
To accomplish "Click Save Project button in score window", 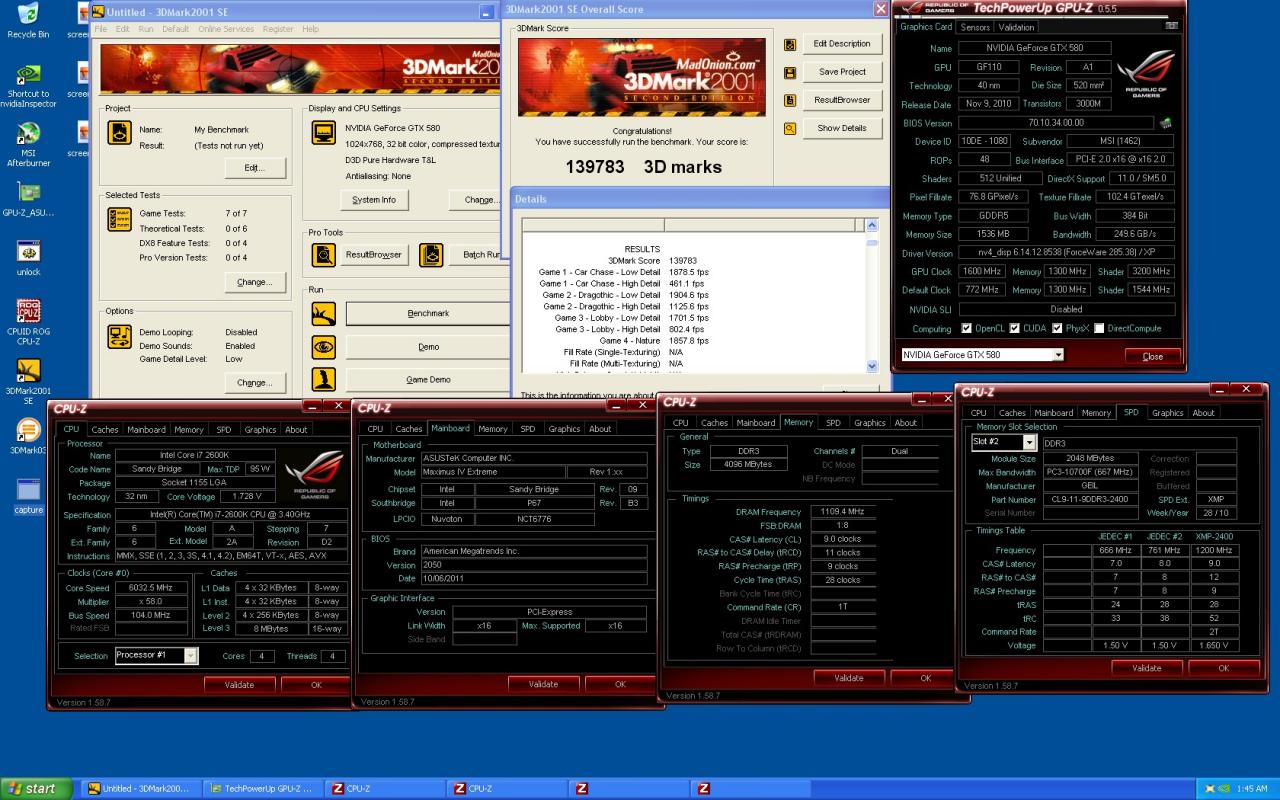I will click(x=841, y=72).
